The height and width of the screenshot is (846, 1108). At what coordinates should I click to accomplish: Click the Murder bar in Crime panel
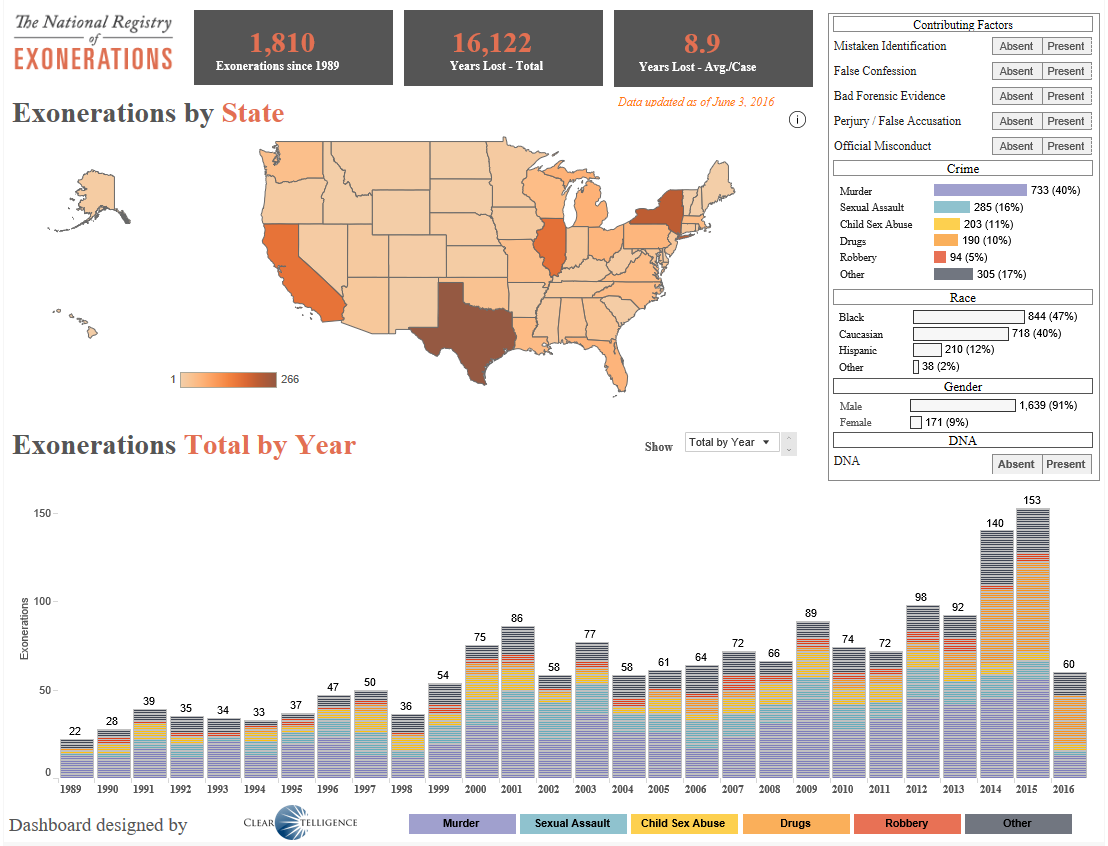pyautogui.click(x=980, y=190)
